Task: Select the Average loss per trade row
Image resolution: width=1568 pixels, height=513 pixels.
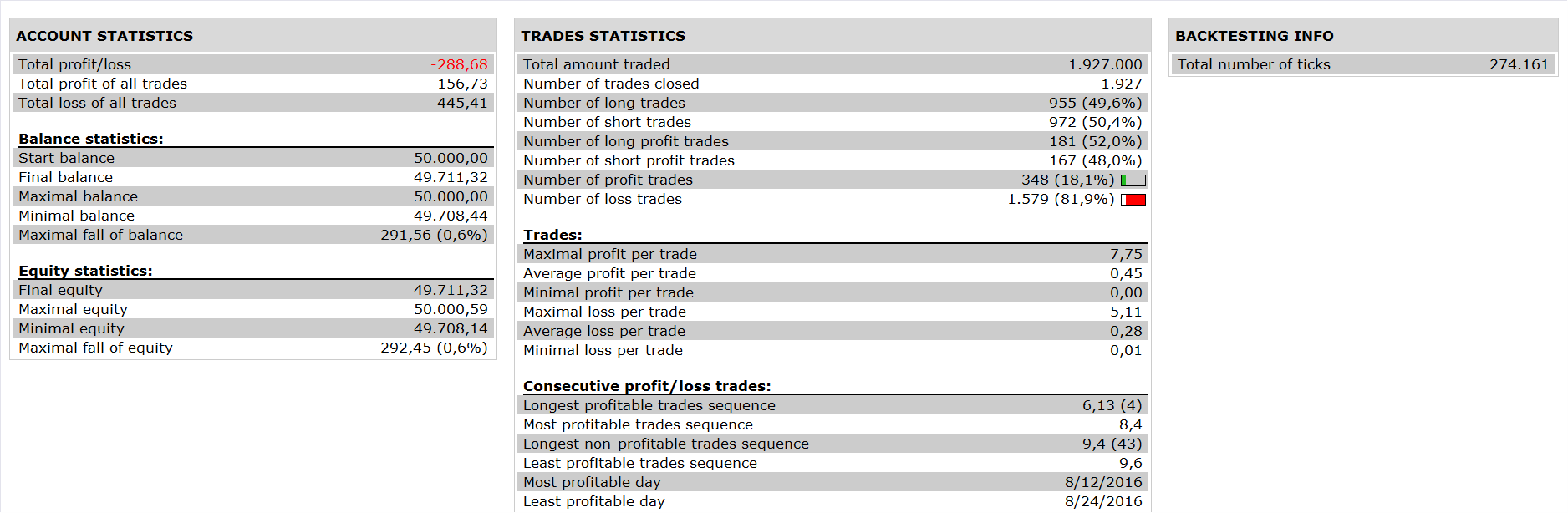Action: [832, 331]
